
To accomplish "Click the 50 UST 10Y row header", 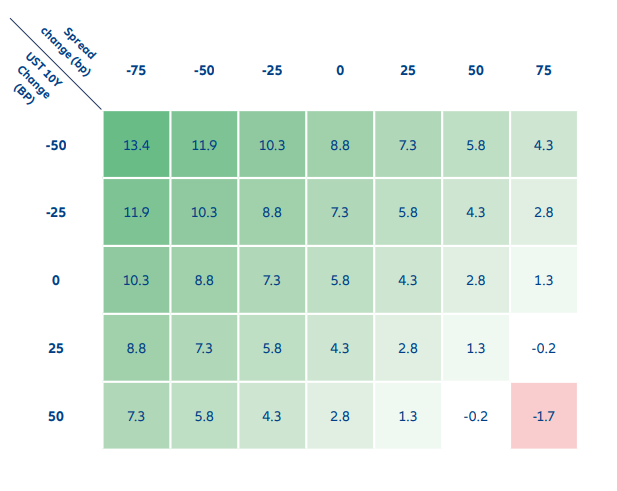I will 56,415.
